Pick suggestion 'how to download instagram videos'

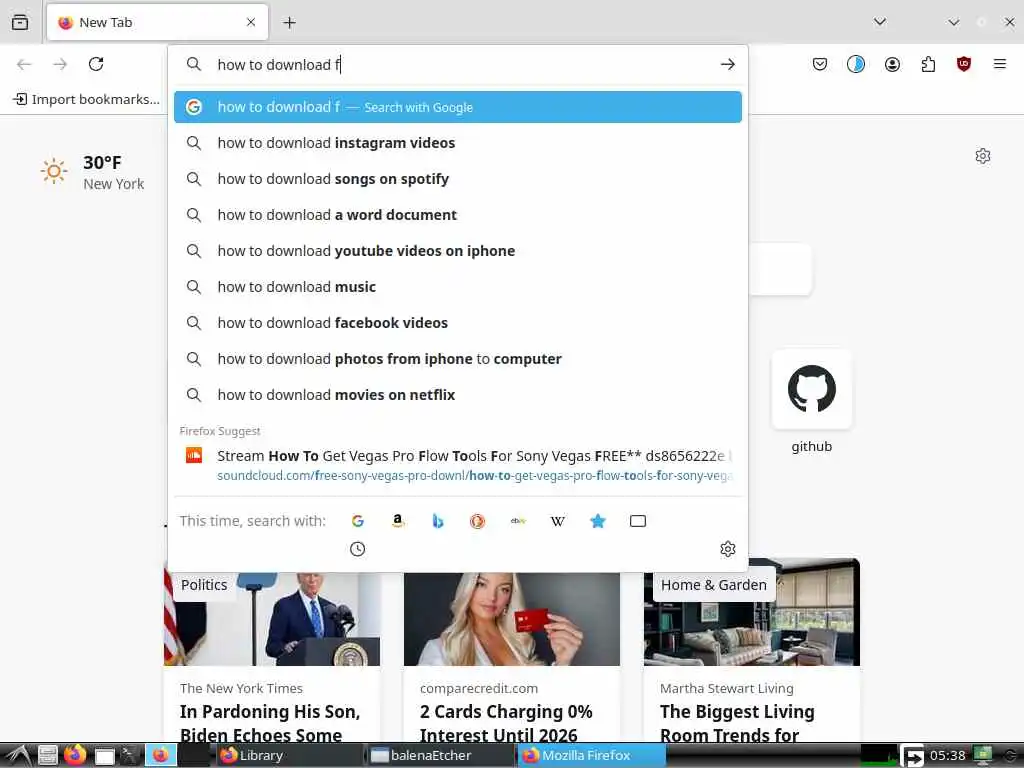coord(458,143)
